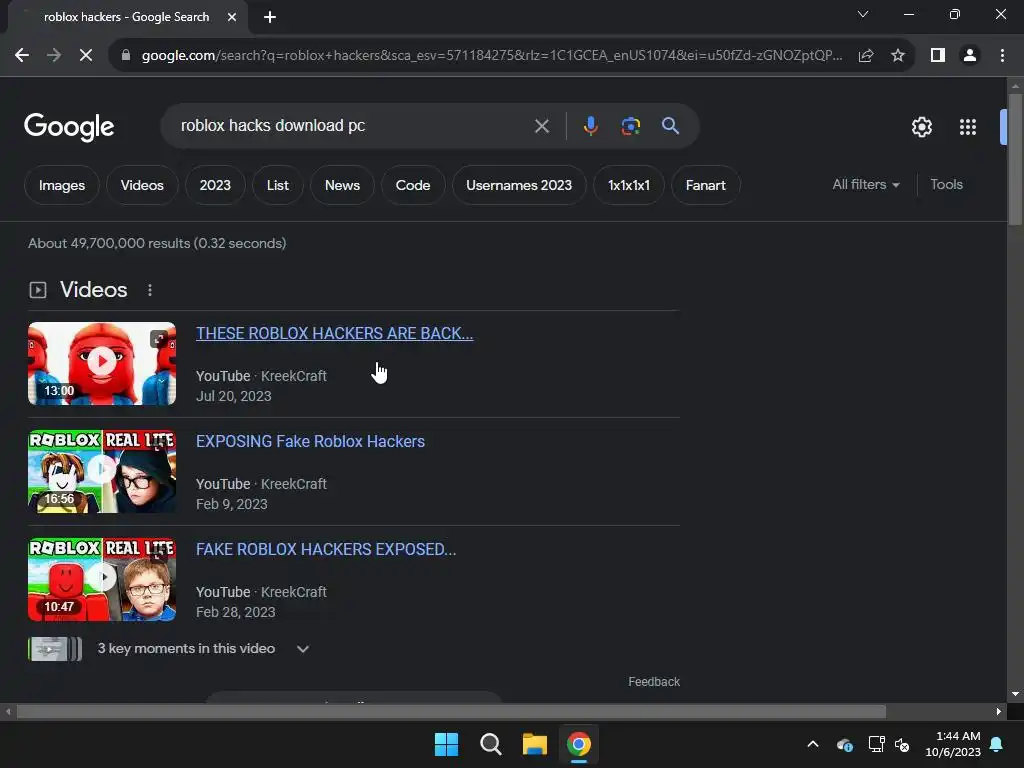
Task: Open FAKE ROBLOX HACKERS EXPOSED link
Action: click(x=326, y=549)
